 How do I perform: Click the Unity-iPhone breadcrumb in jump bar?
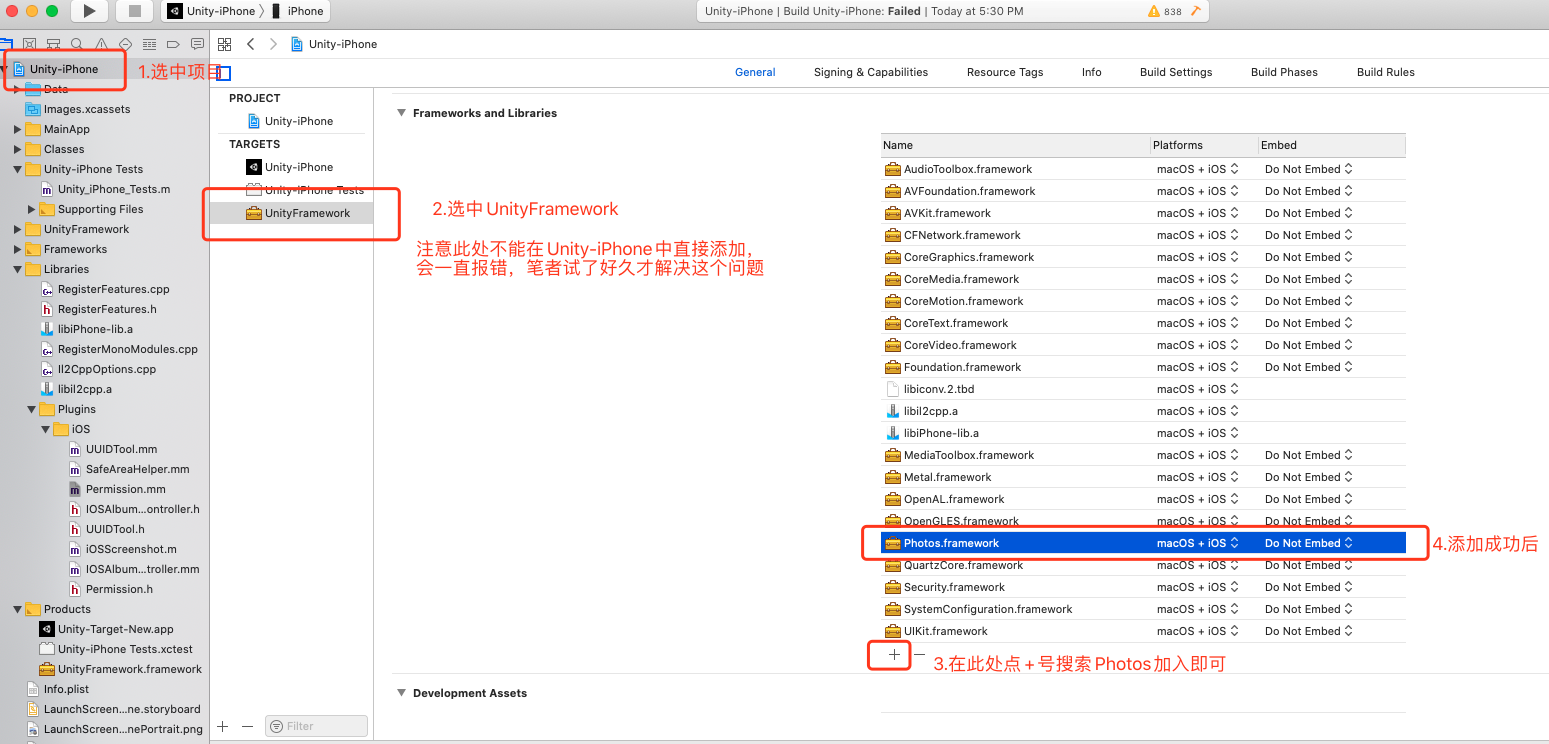click(x=334, y=44)
